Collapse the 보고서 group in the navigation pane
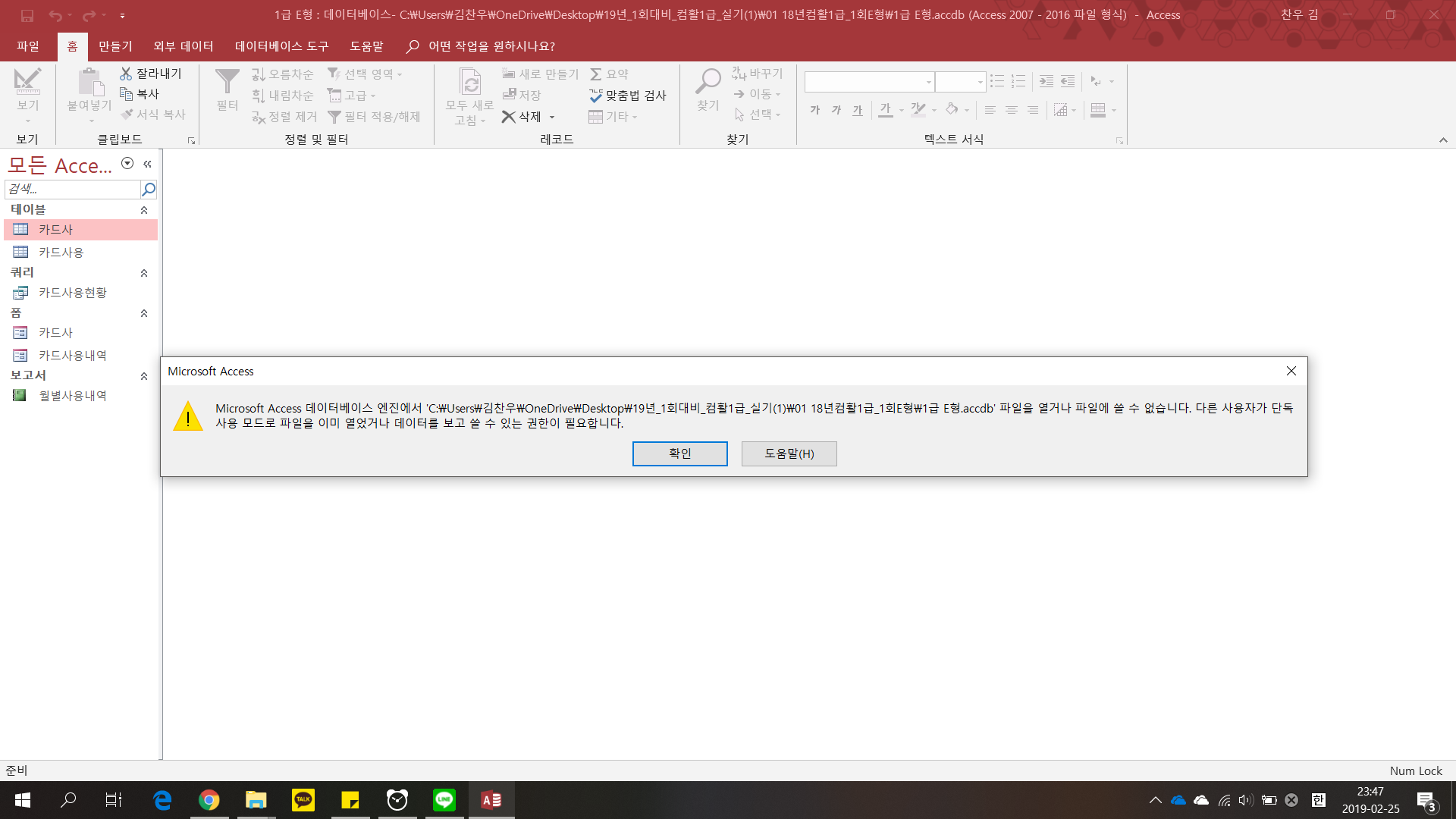The width and height of the screenshot is (1456, 819). 144,376
